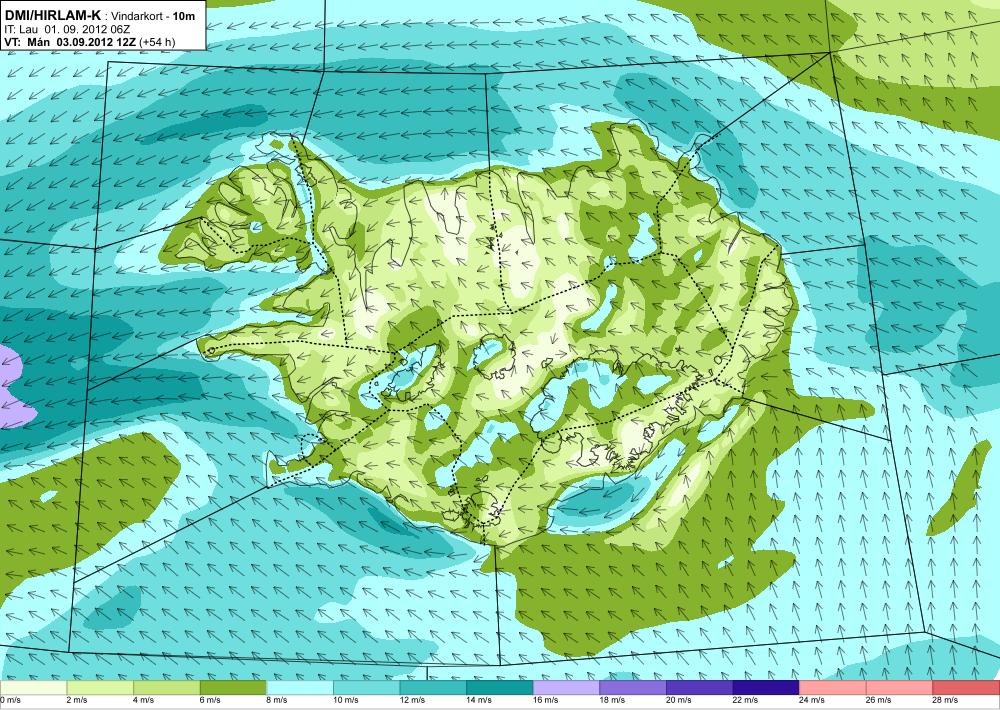Click the 12 m/s turquoise legend swatch
This screenshot has height=710, width=1000.
432,688
